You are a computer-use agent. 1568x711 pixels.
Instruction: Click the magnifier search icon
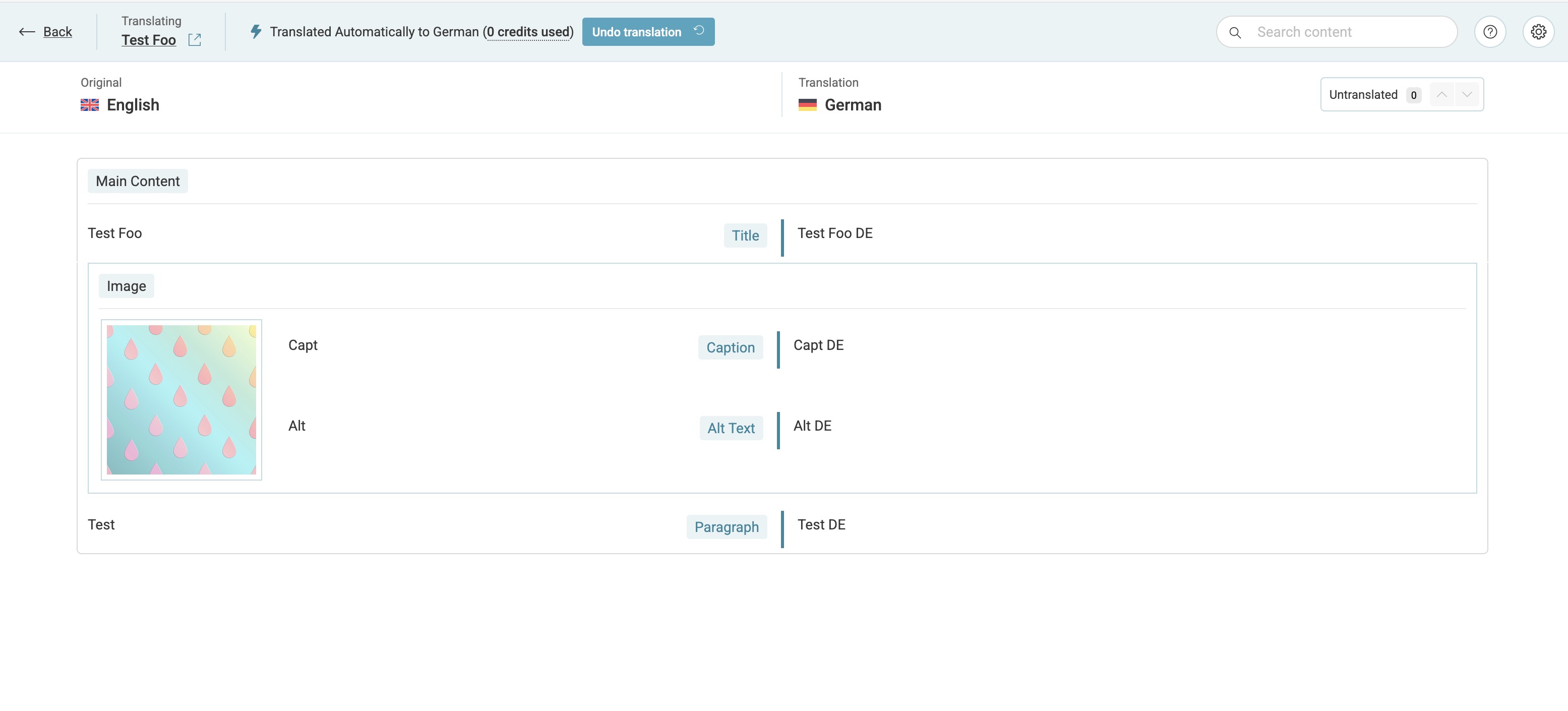tap(1235, 32)
